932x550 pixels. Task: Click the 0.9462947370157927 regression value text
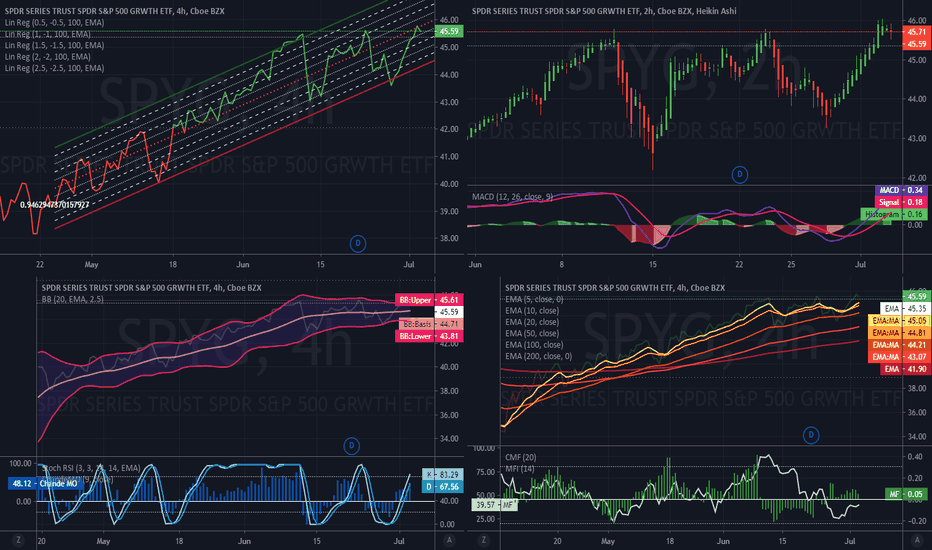tap(55, 205)
